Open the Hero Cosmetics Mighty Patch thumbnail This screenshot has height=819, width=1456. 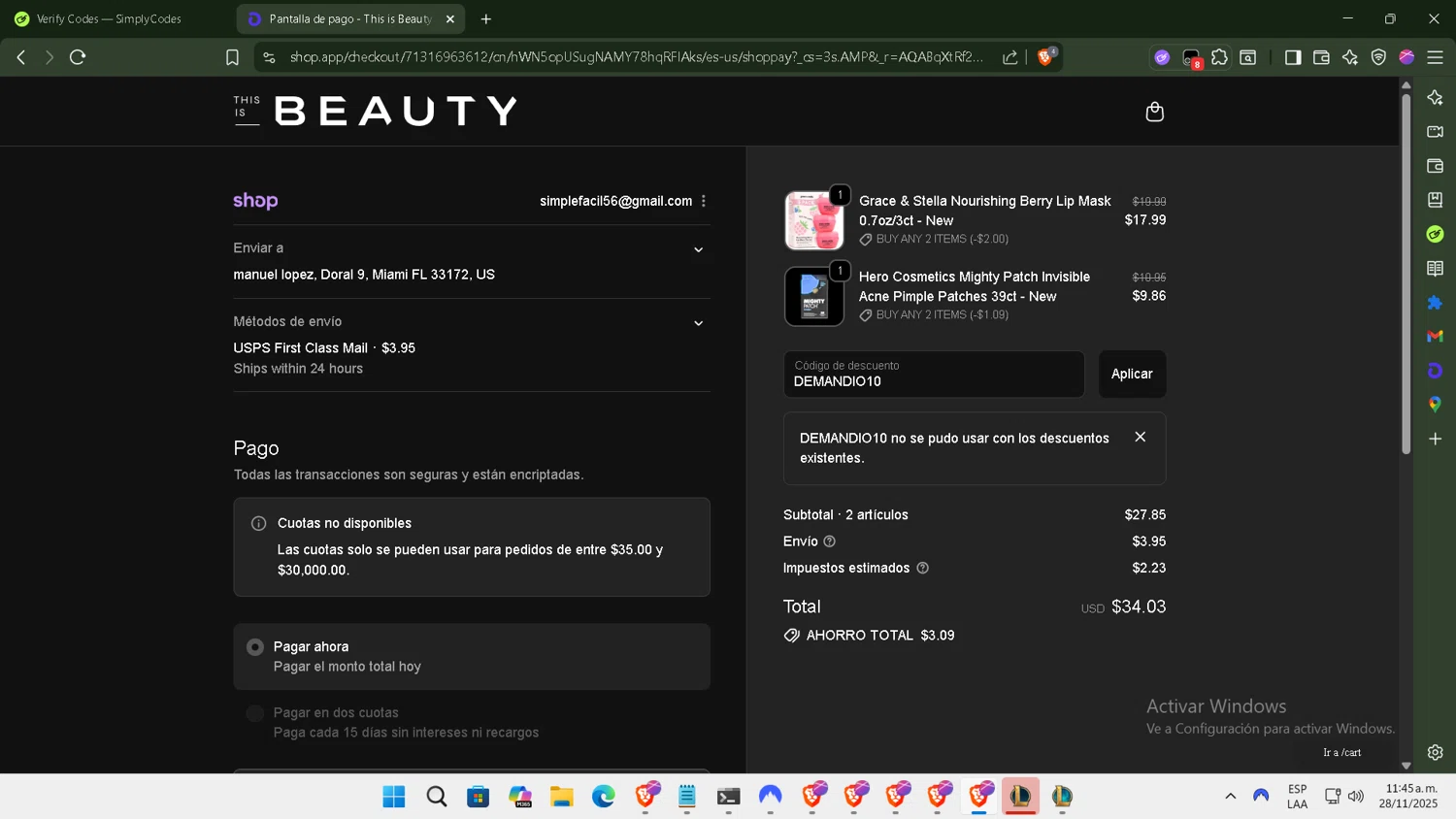point(814,296)
